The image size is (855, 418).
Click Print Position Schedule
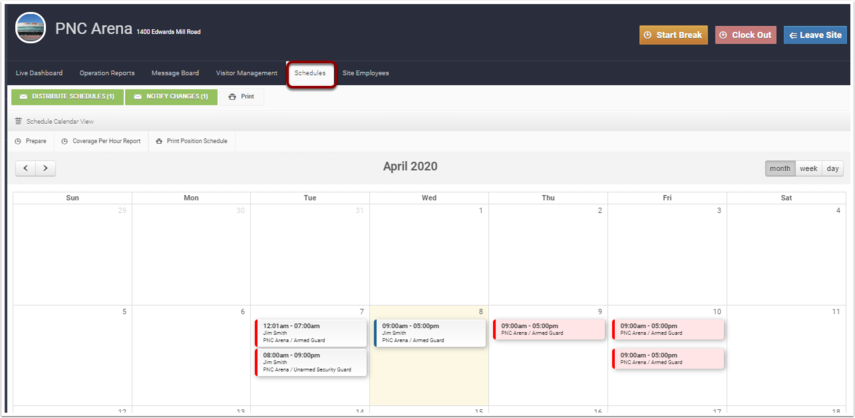coord(192,141)
